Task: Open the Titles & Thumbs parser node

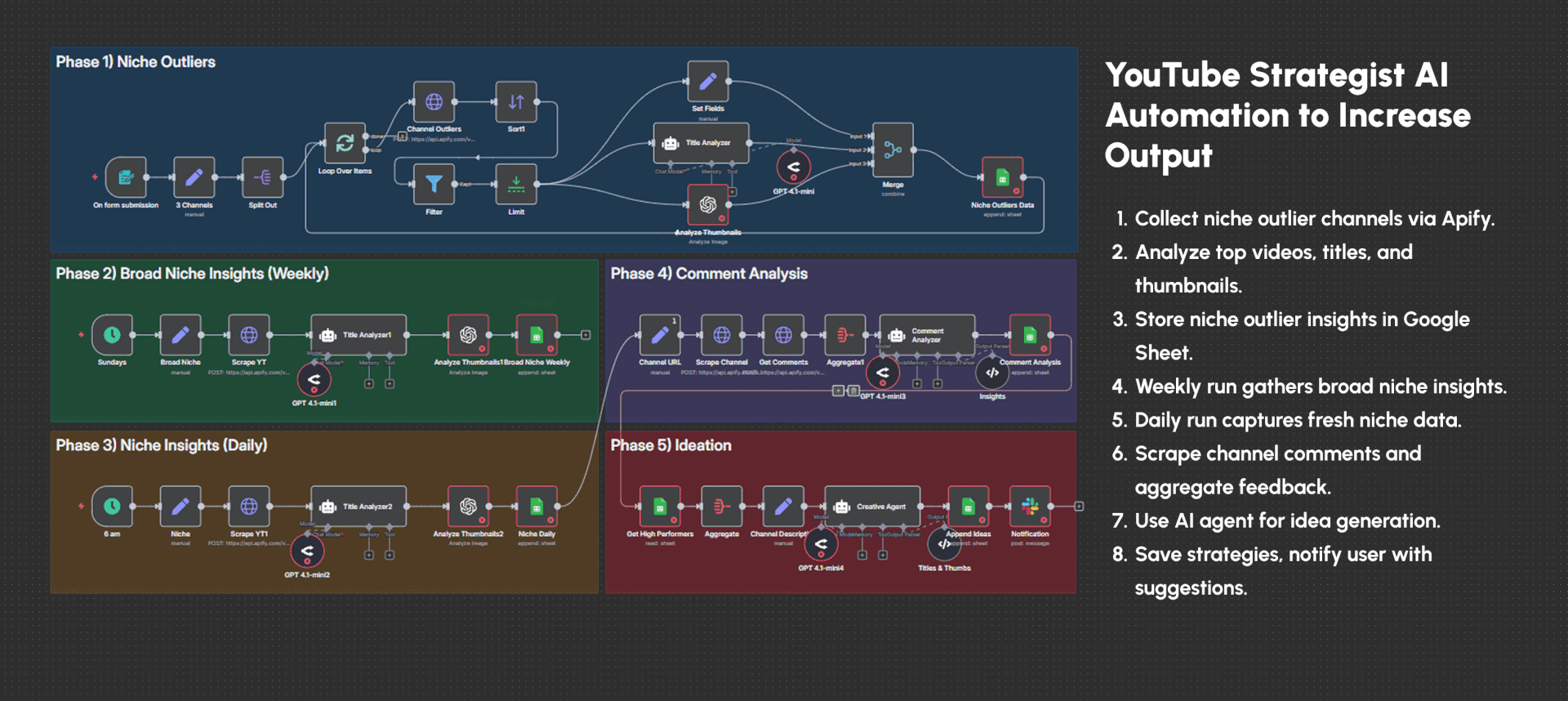Action: click(944, 545)
